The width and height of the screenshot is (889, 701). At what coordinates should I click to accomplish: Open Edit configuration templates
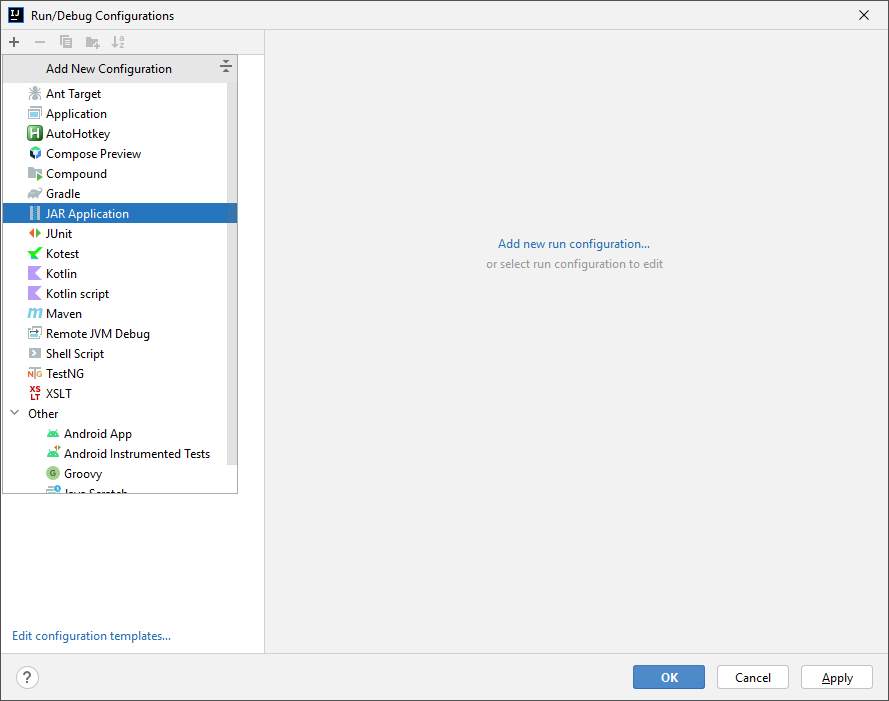(91, 635)
